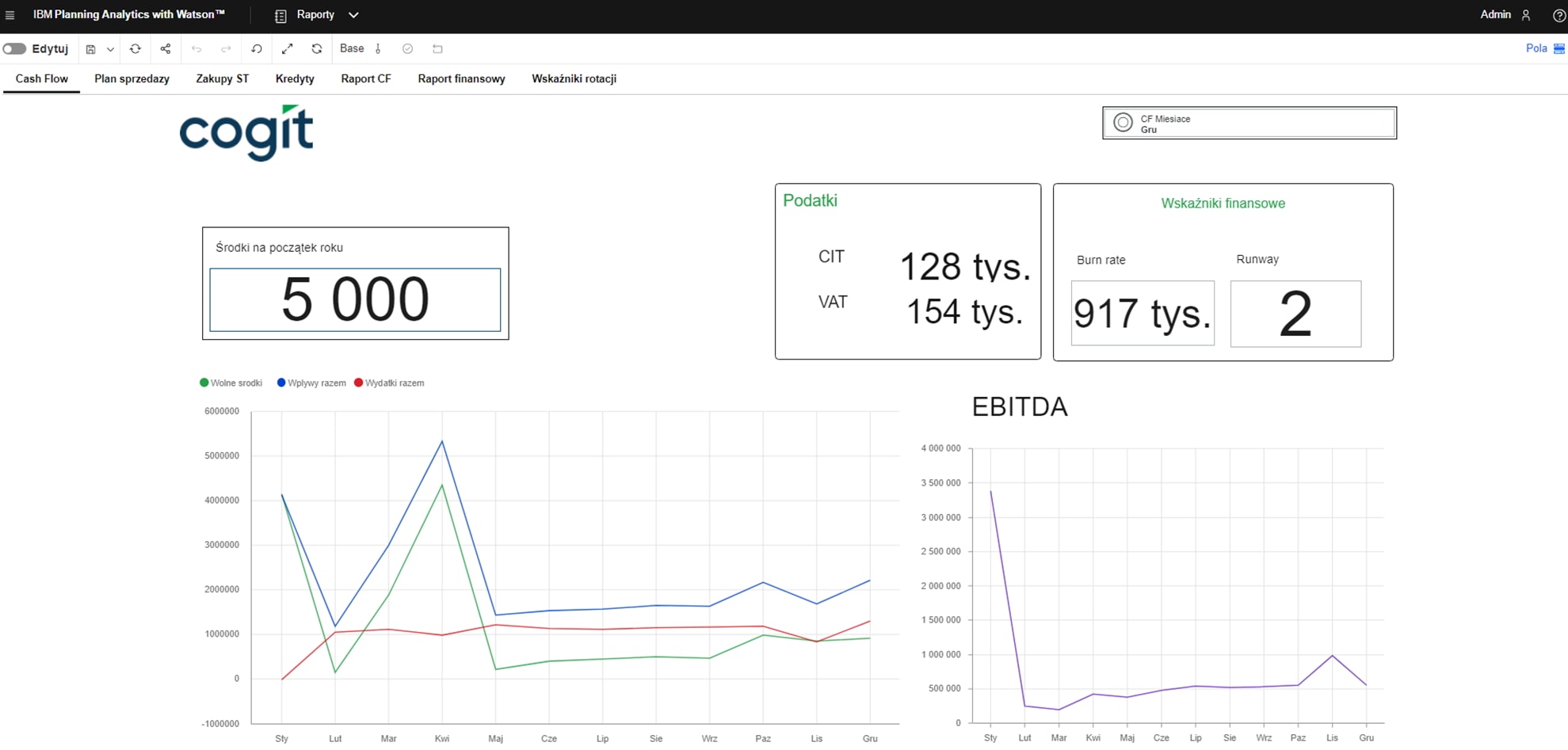
Task: Expand the Raporty dropdown chevron
Action: 353,15
